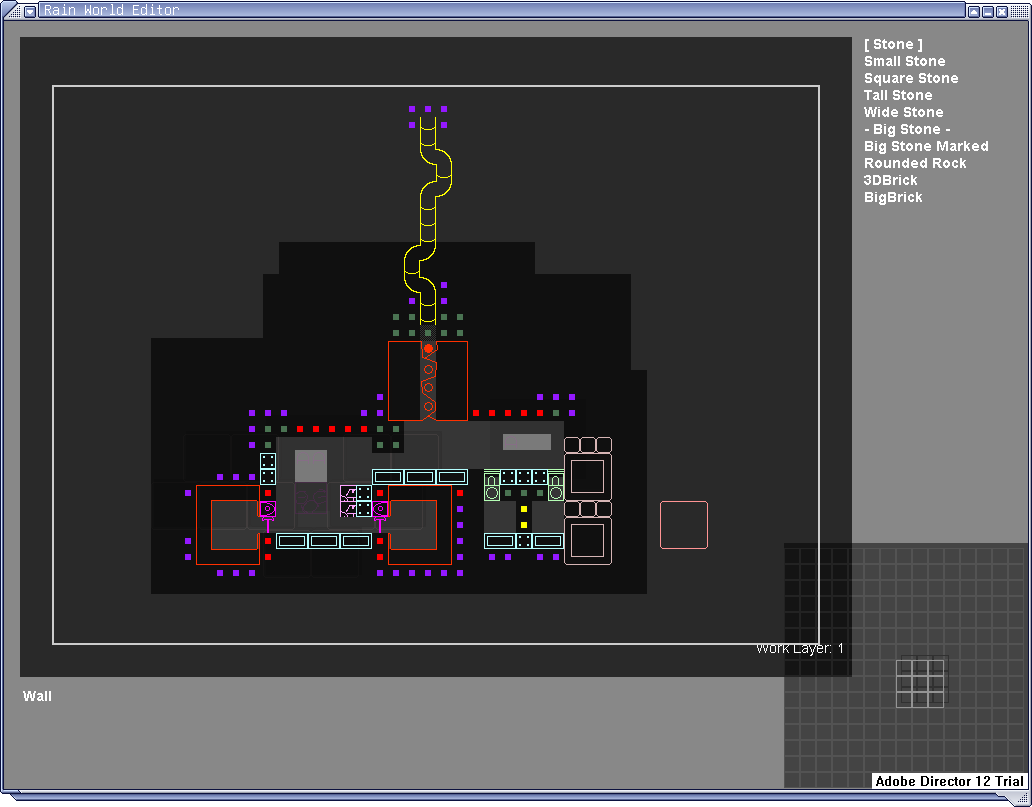Select the 3DBrick tile
Image resolution: width=1032 pixels, height=807 pixels.
890,180
